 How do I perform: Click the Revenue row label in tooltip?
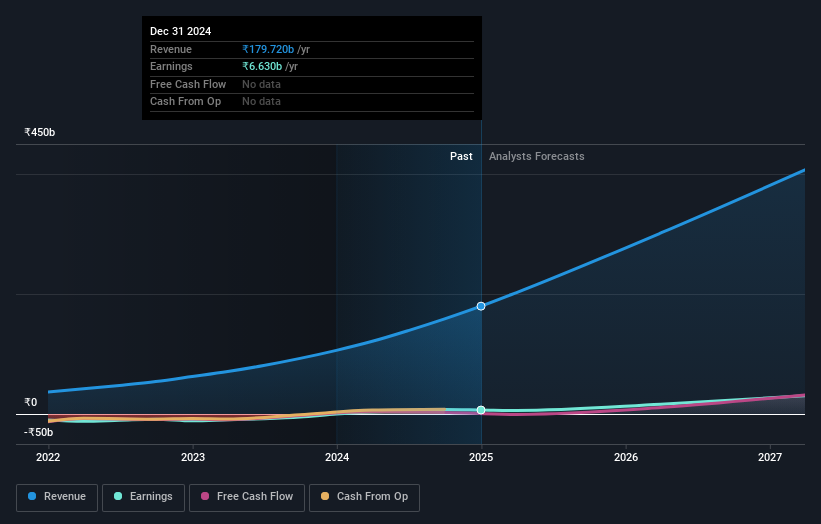coord(171,49)
